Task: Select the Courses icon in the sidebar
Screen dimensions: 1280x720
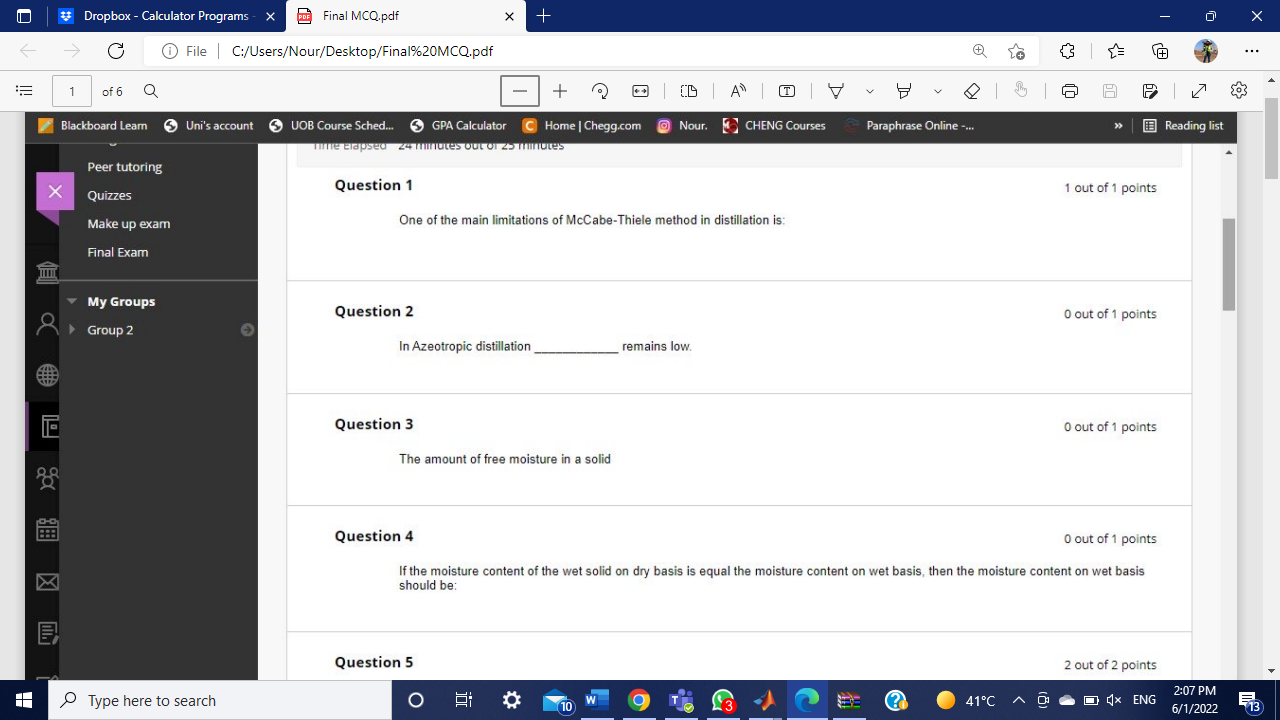Action: tap(46, 426)
